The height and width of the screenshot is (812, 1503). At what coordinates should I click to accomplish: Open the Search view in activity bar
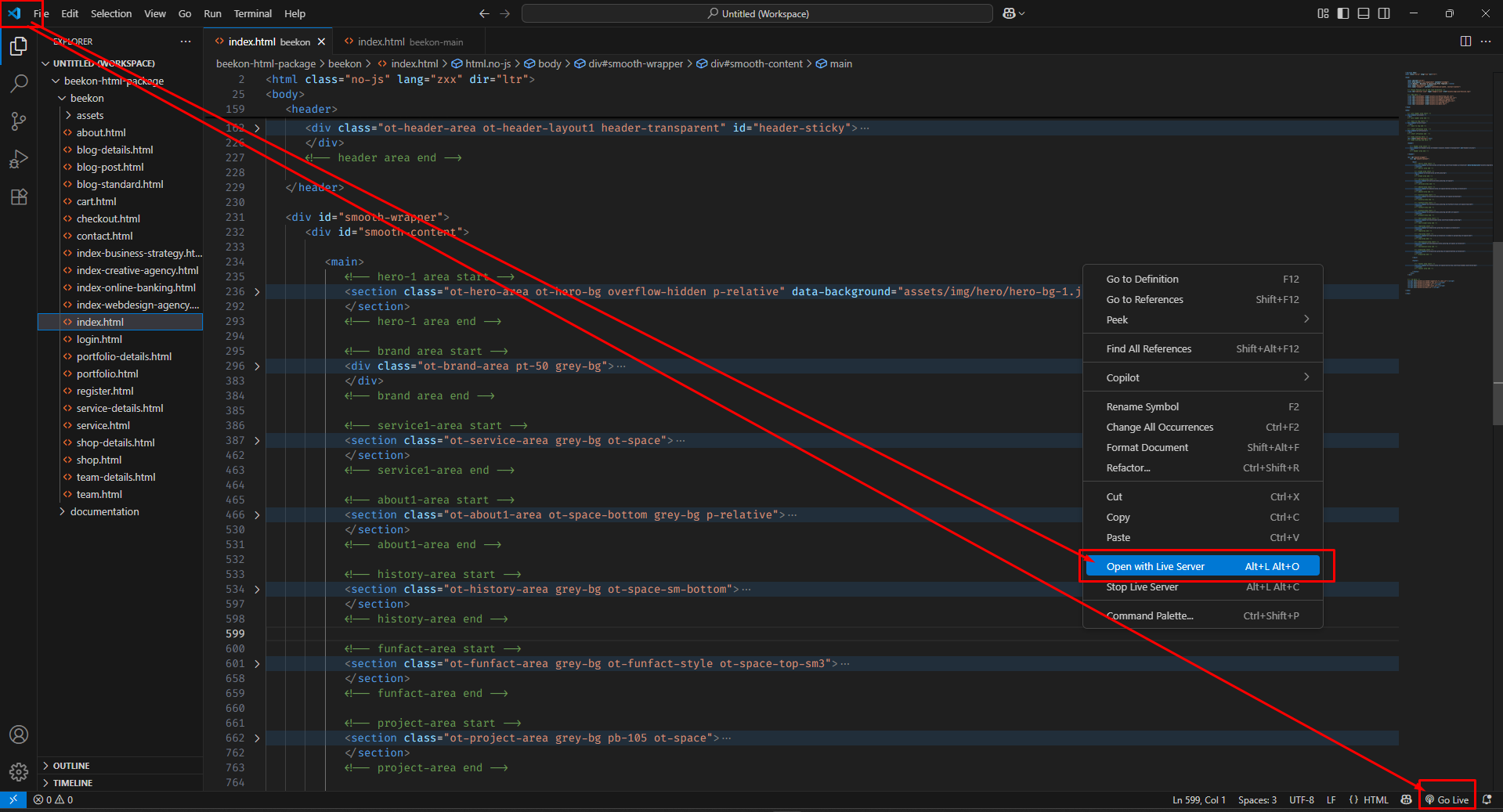tap(19, 83)
